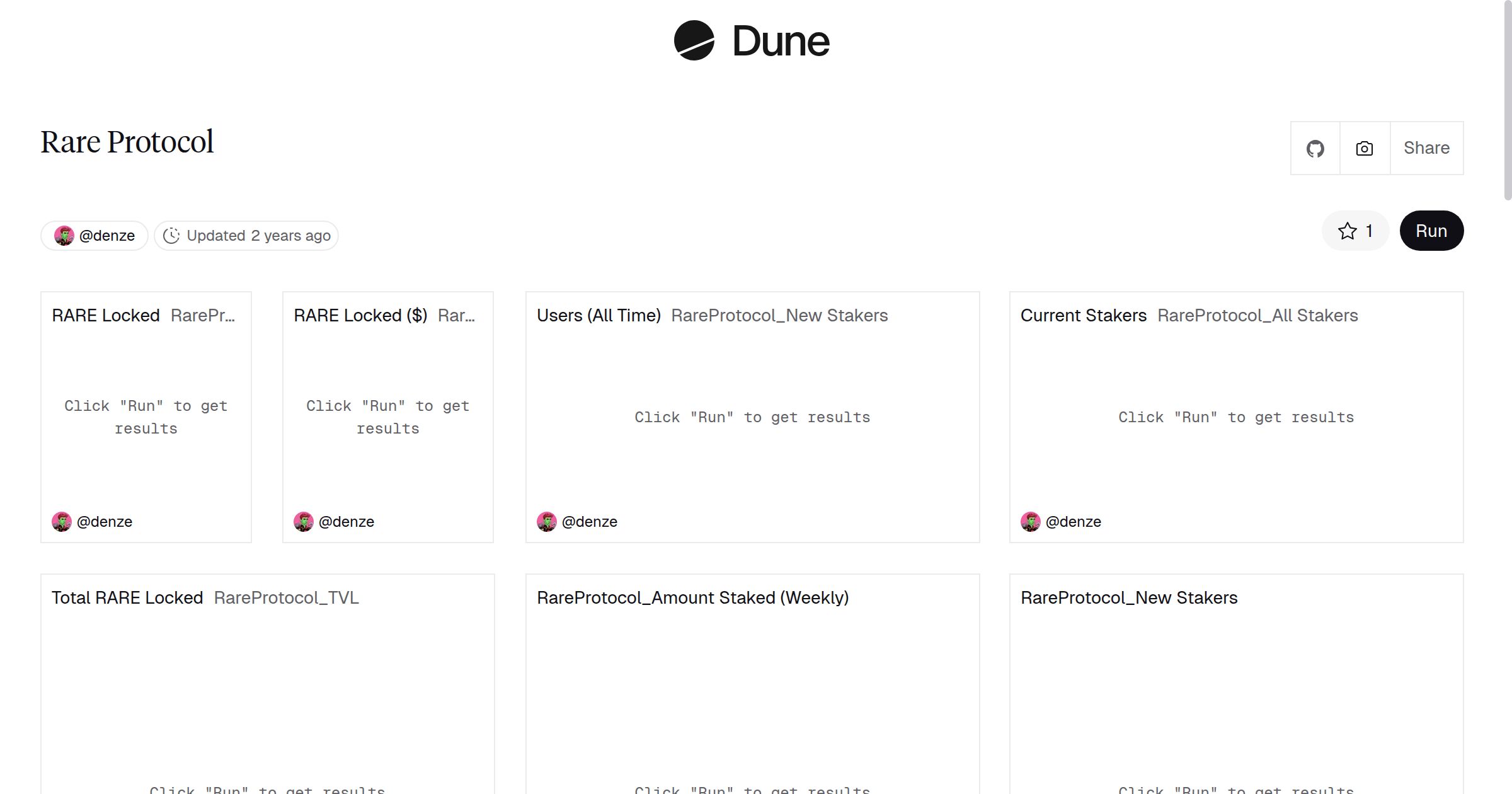Image resolution: width=1512 pixels, height=794 pixels.
Task: Click avatar in Users (All Time) card
Action: [x=546, y=522]
